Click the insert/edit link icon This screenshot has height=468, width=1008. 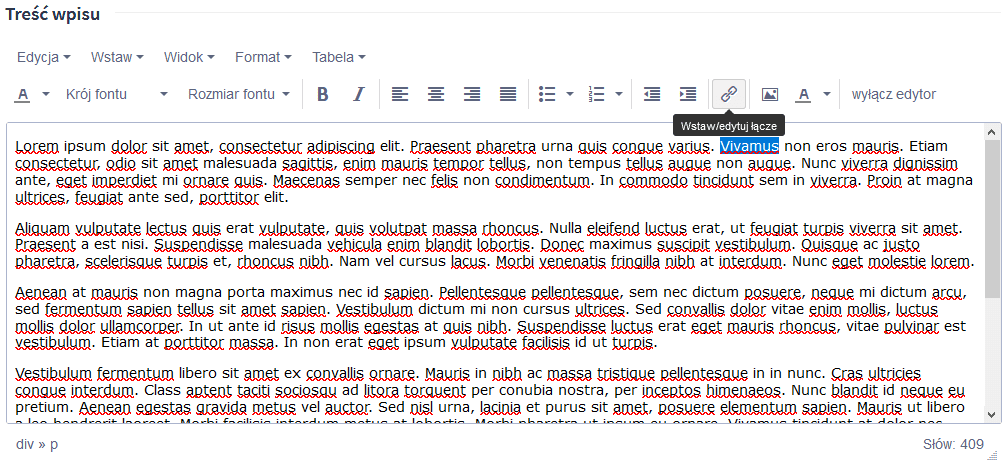(x=729, y=94)
